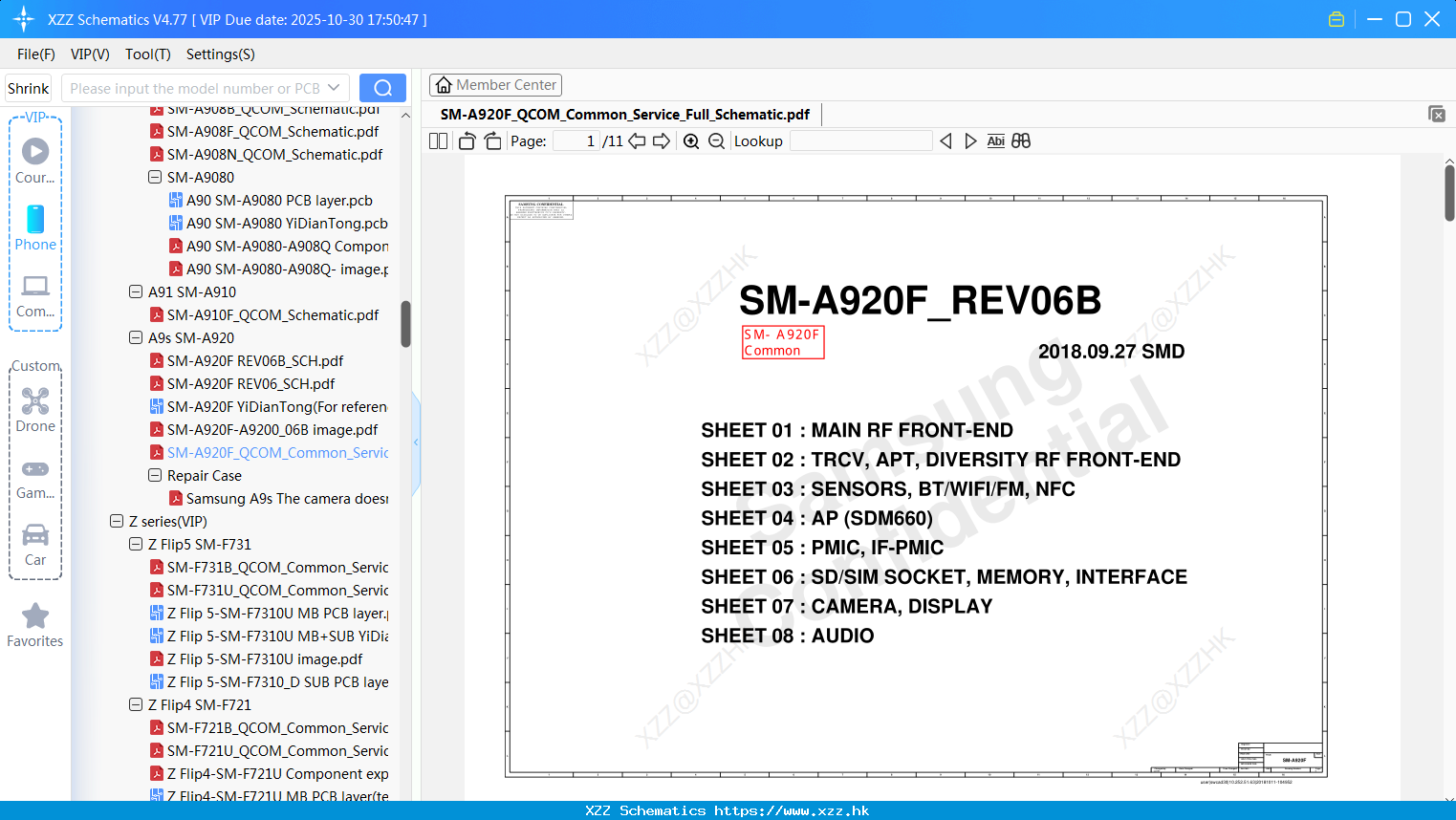Click the search magnifier button
This screenshot has height=820, width=1456.
(382, 88)
